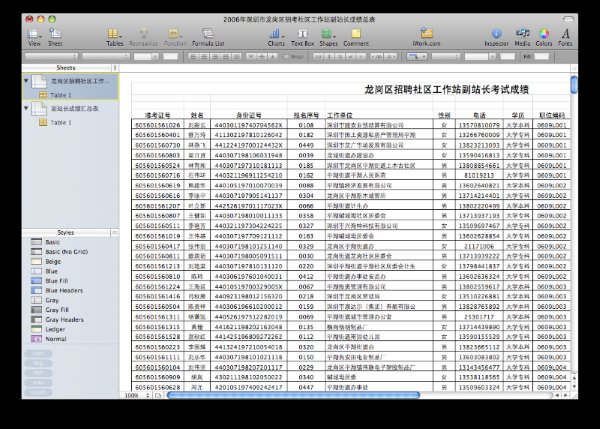600x429 pixels.
Task: Toggle the Wrap text checkbox
Action: (x=286, y=57)
